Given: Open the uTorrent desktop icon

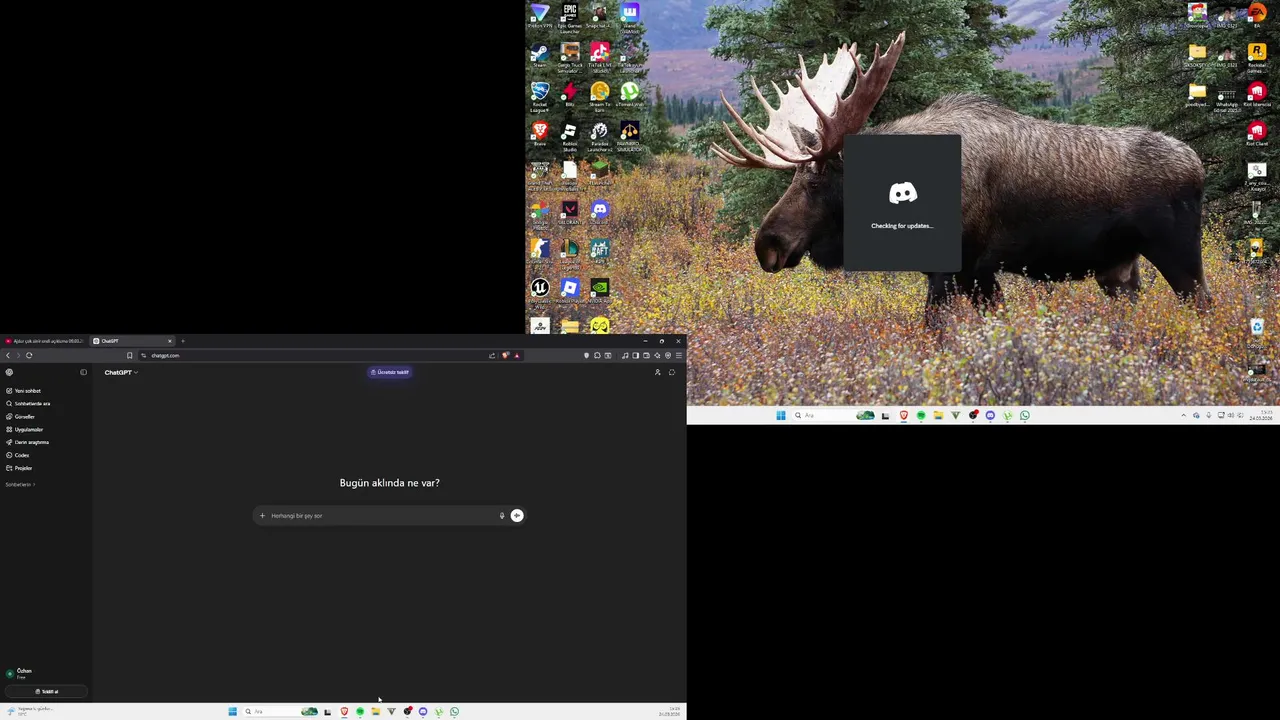Looking at the screenshot, I should coord(630,95).
